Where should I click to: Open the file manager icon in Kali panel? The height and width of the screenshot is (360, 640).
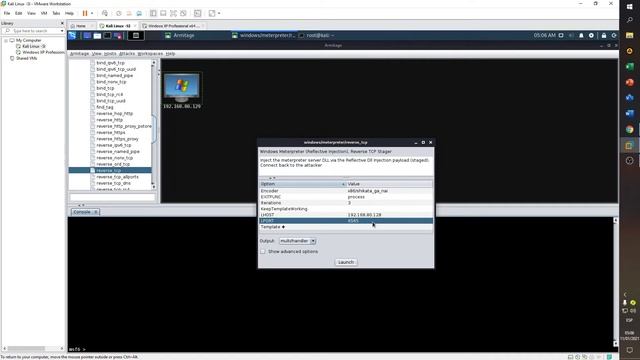(97, 36)
